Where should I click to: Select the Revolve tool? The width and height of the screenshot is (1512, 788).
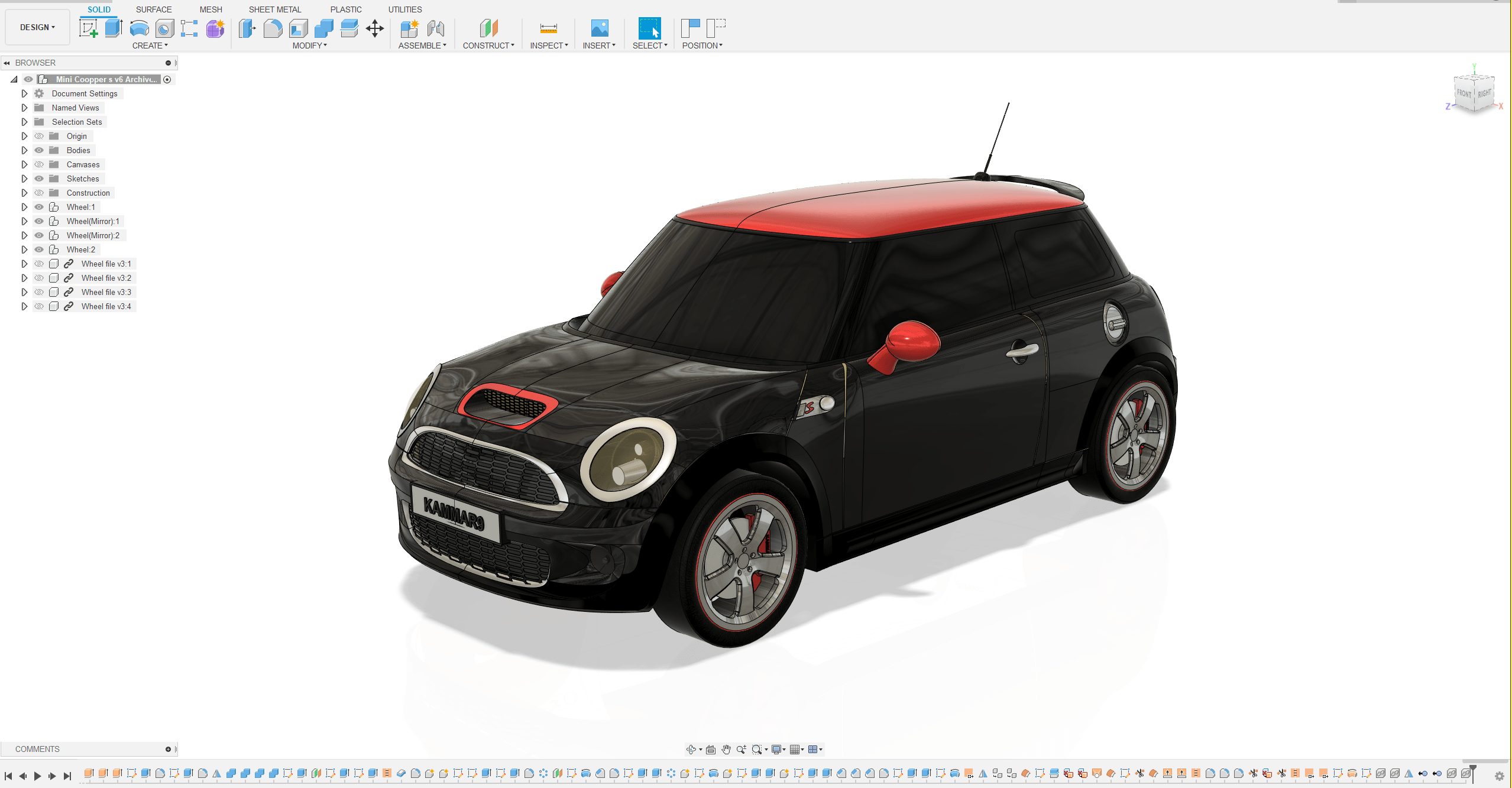(x=139, y=28)
